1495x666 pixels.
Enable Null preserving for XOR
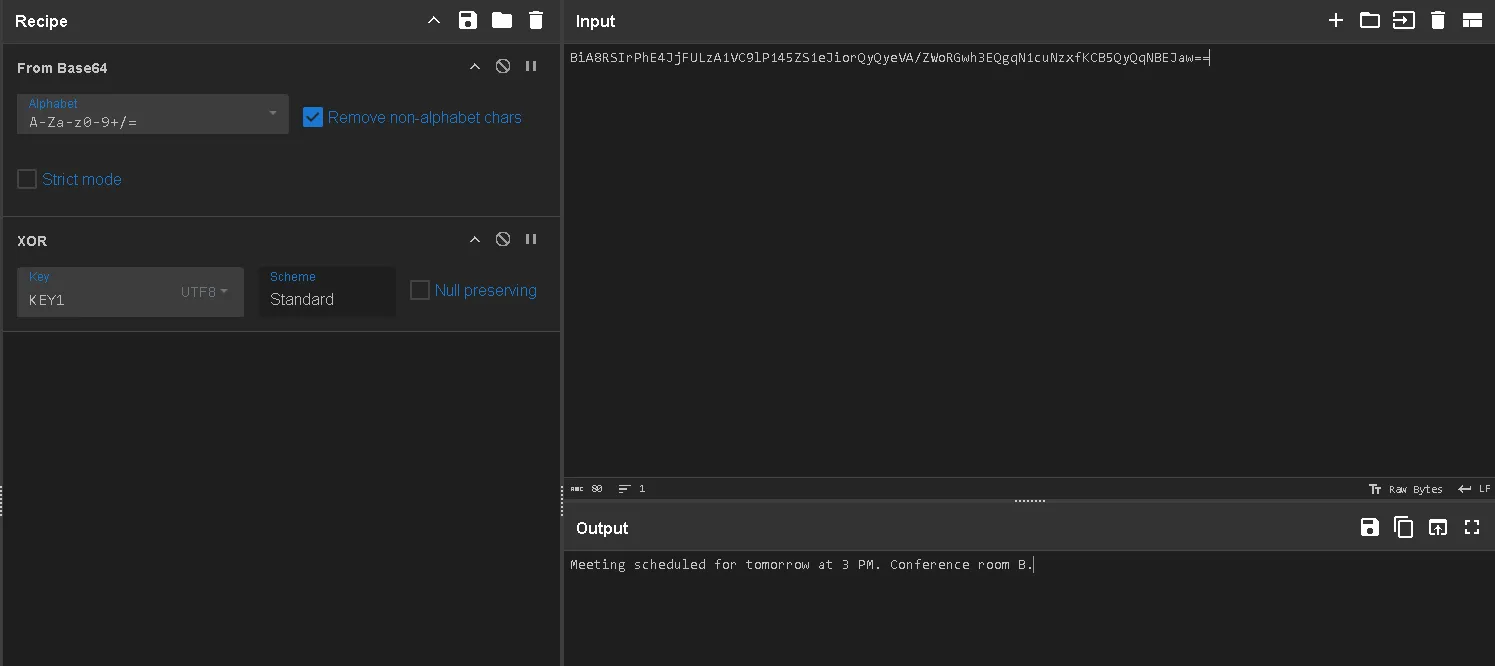pos(420,289)
